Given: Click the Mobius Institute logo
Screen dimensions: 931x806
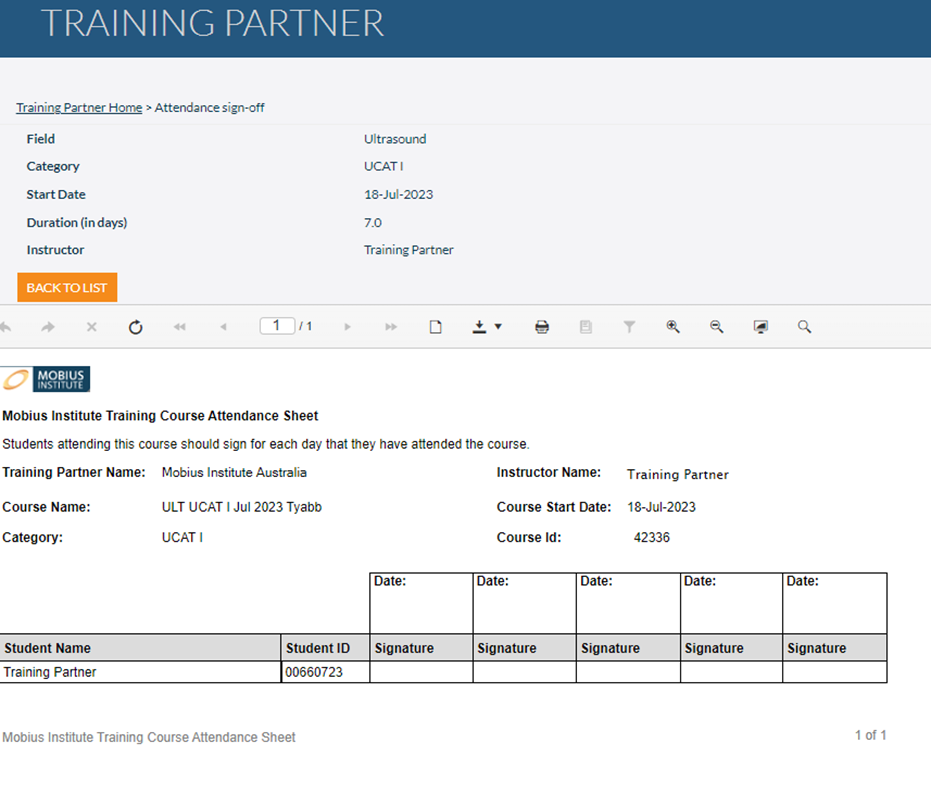Looking at the screenshot, I should tap(45, 379).
